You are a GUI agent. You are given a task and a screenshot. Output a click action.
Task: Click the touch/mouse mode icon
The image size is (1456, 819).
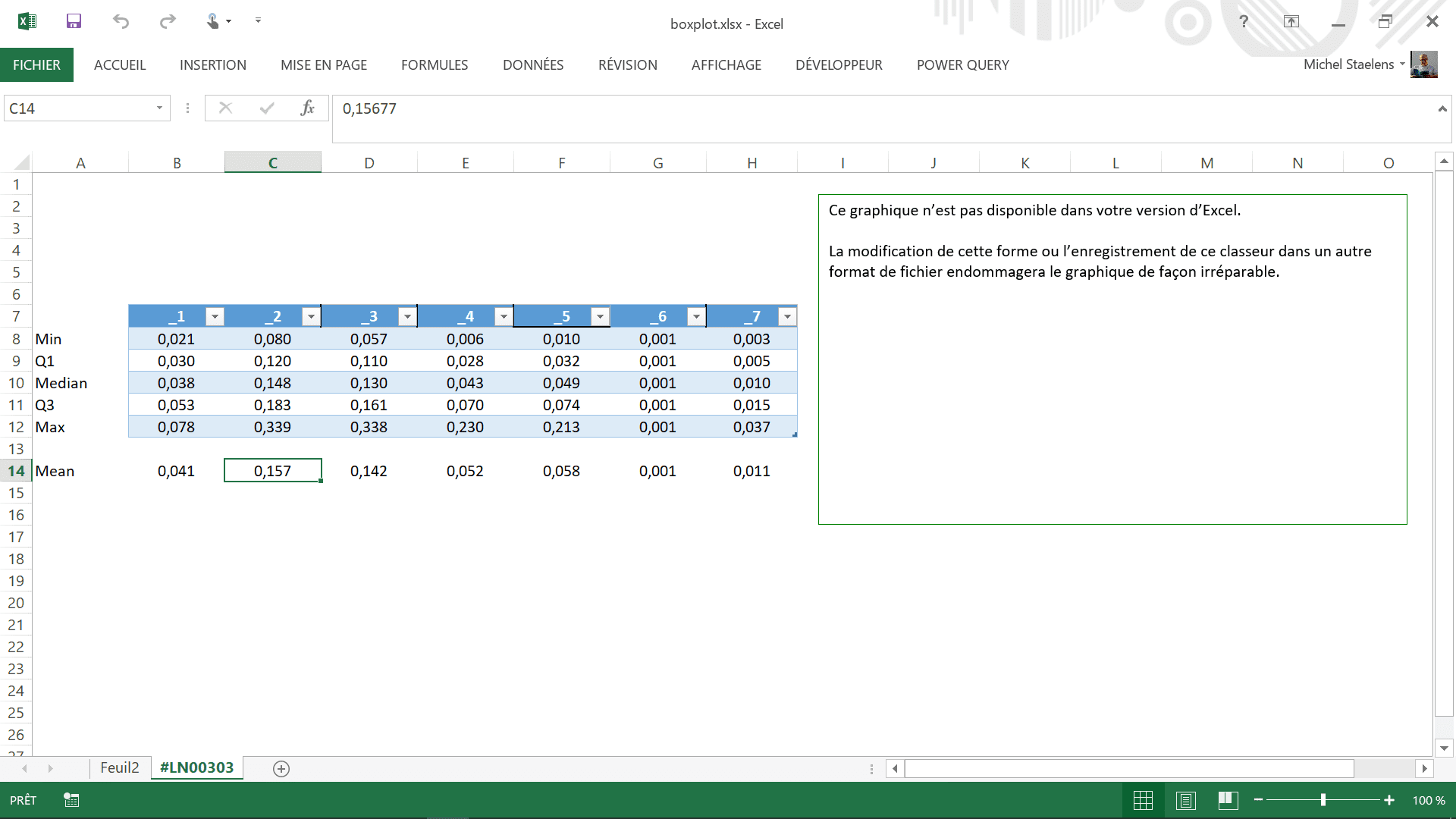coord(213,21)
